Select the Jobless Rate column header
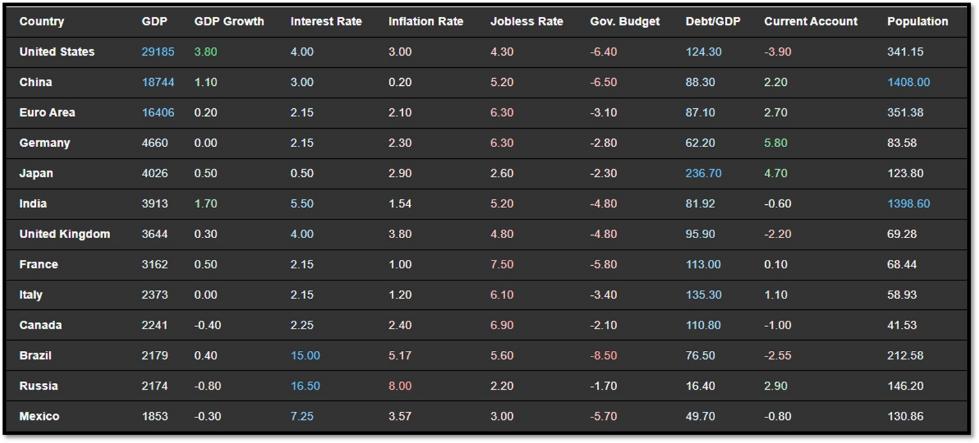Image resolution: width=979 pixels, height=443 pixels. click(x=527, y=21)
